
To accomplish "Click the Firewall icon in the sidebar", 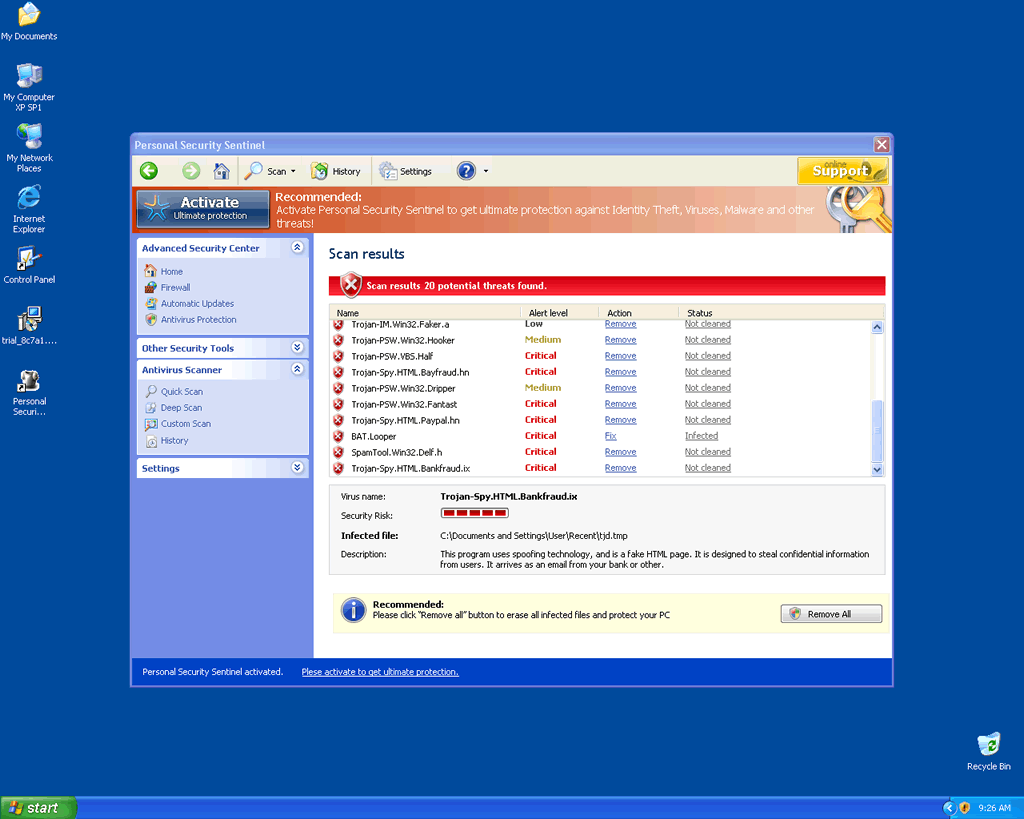I will click(151, 288).
